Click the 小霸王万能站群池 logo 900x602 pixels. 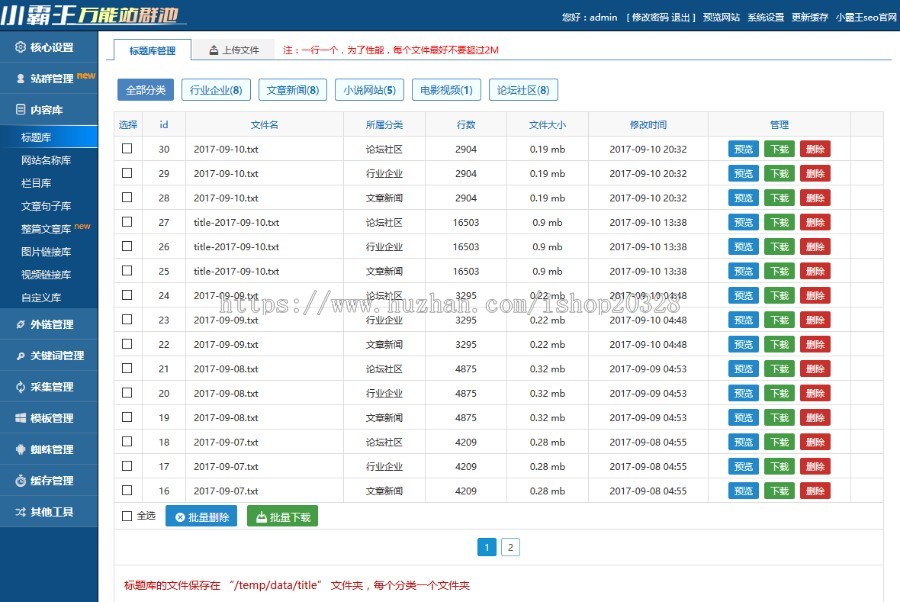93,14
